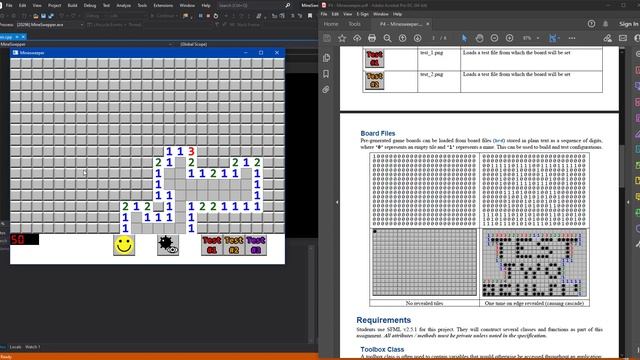
Task: Switch to the Acrobat Tools tab
Action: 354,24
